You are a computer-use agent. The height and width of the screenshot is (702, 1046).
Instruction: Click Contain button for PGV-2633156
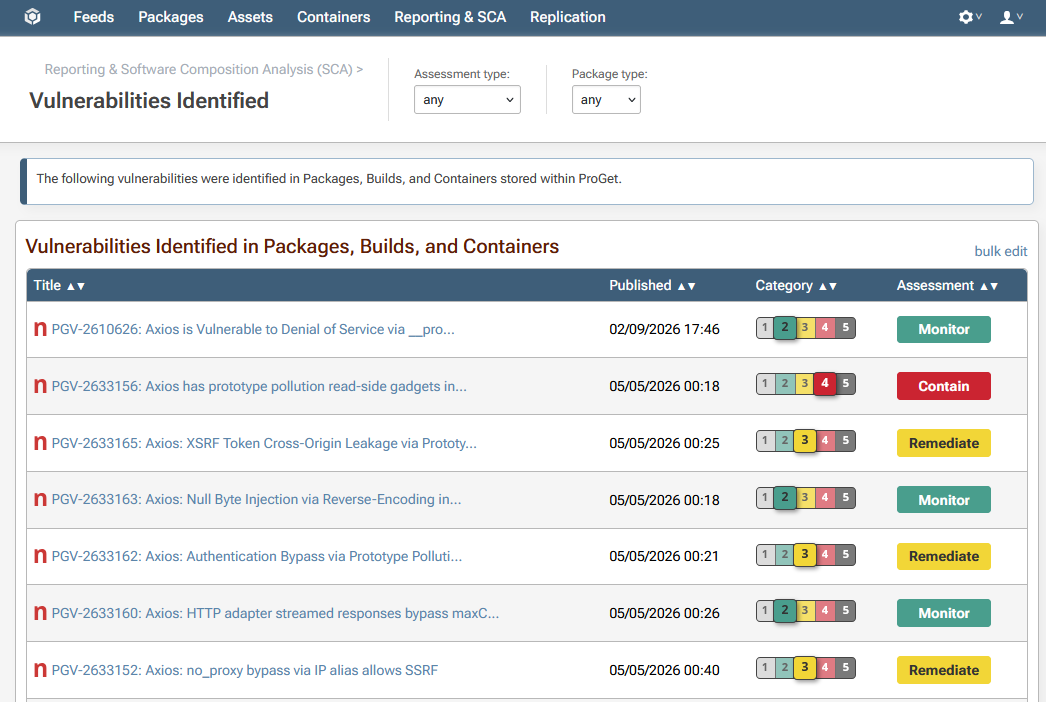(x=943, y=386)
